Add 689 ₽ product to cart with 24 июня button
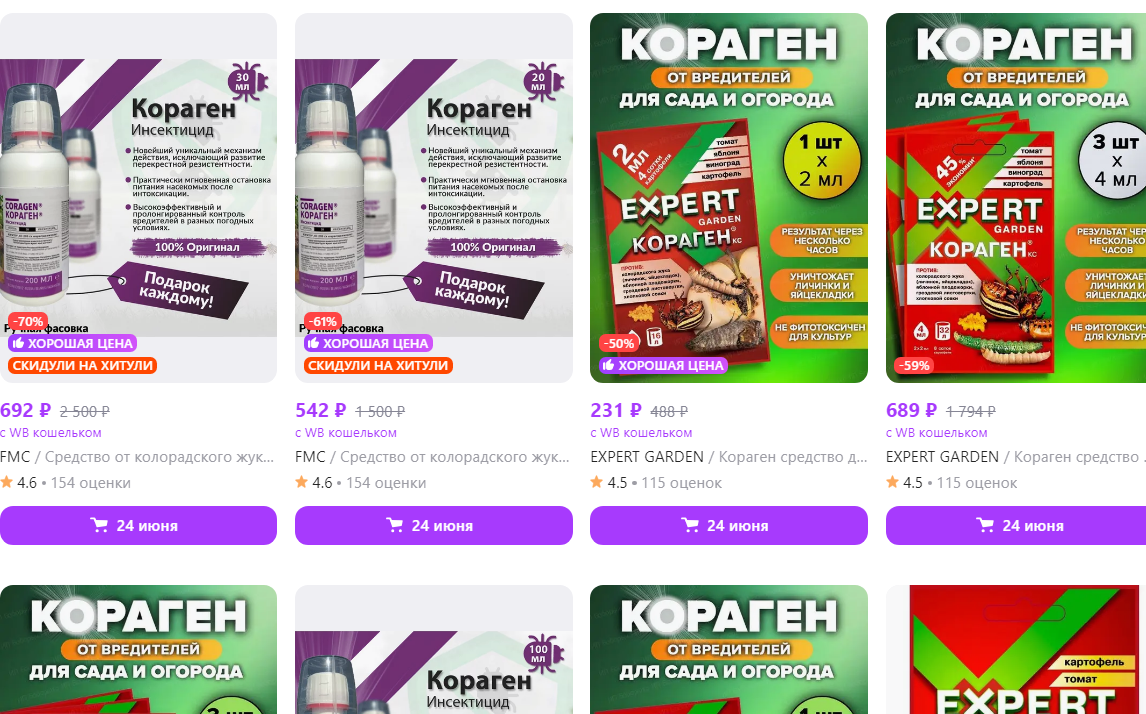The height and width of the screenshot is (714, 1146). coord(1016,525)
